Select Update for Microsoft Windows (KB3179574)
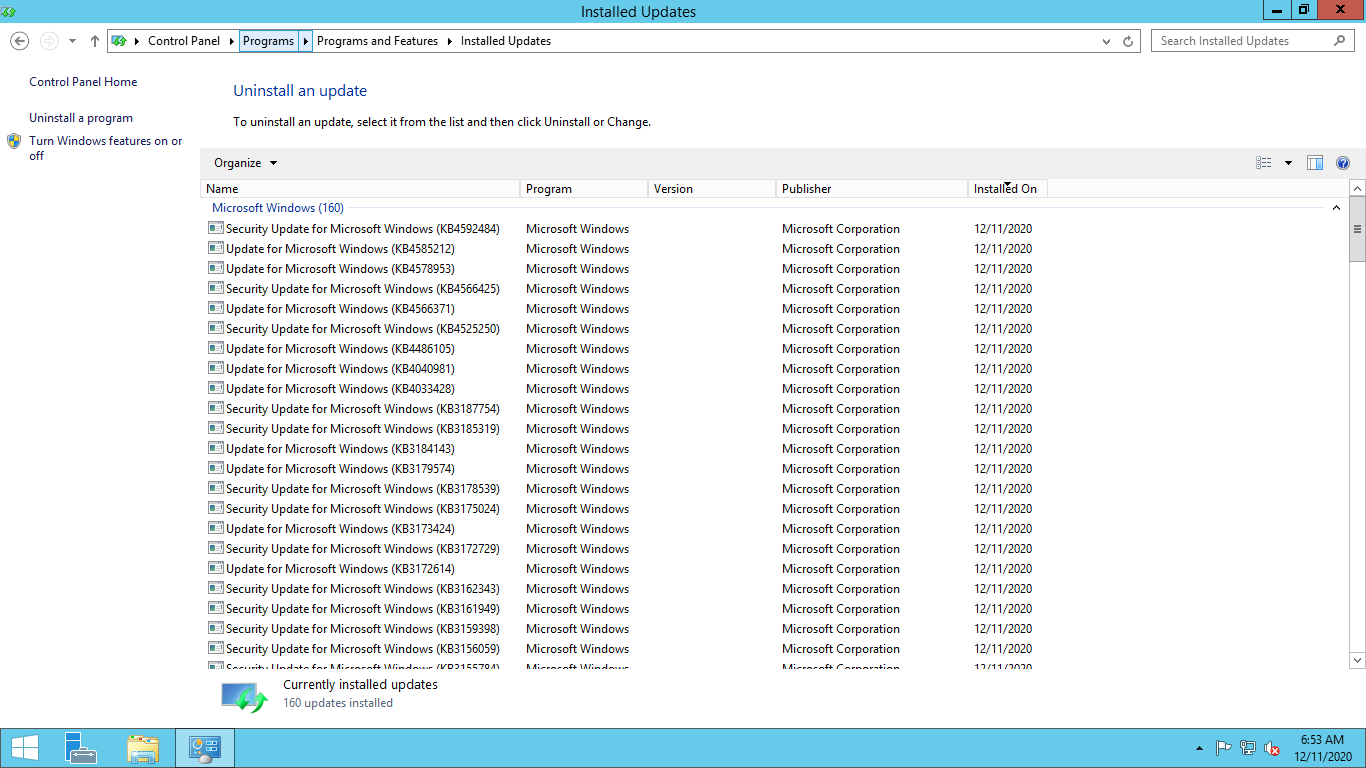This screenshot has height=768, width=1366. 340,469
